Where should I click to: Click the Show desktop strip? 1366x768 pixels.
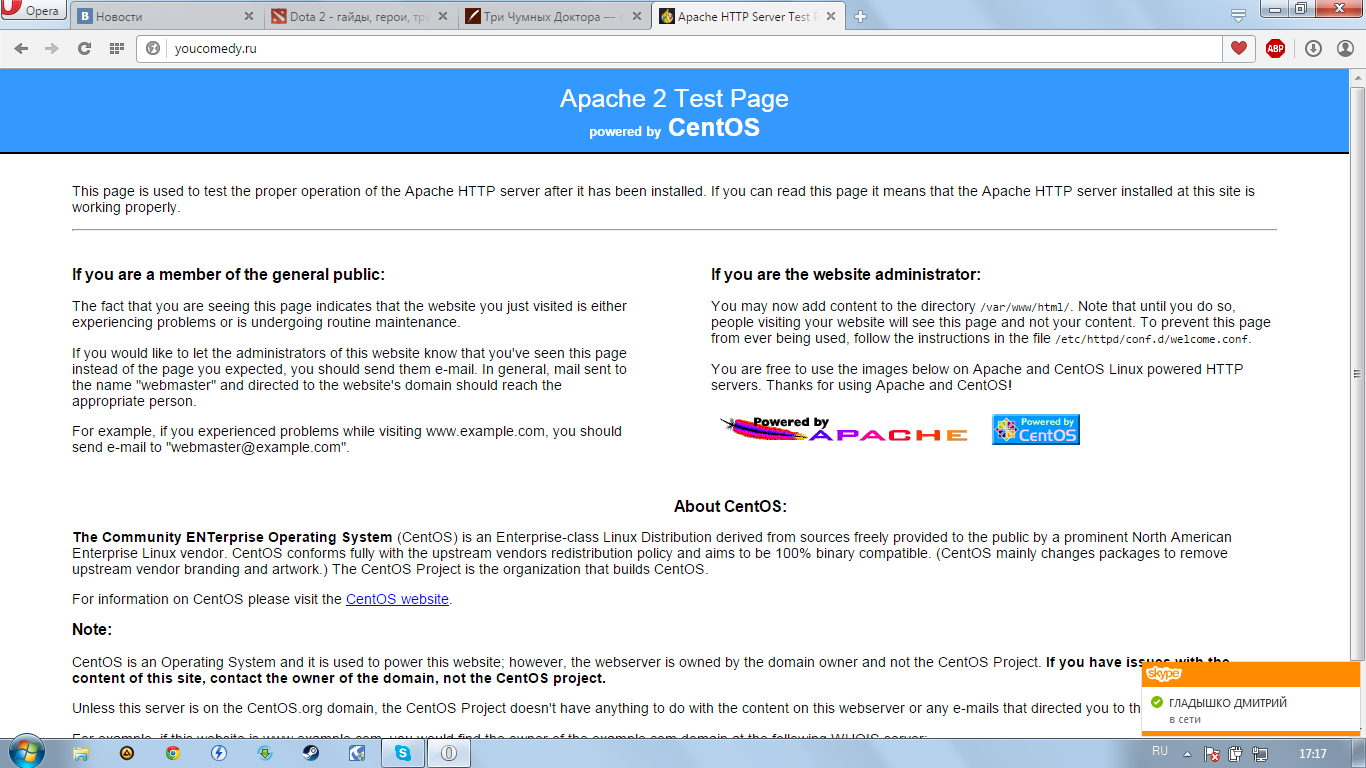1359,753
